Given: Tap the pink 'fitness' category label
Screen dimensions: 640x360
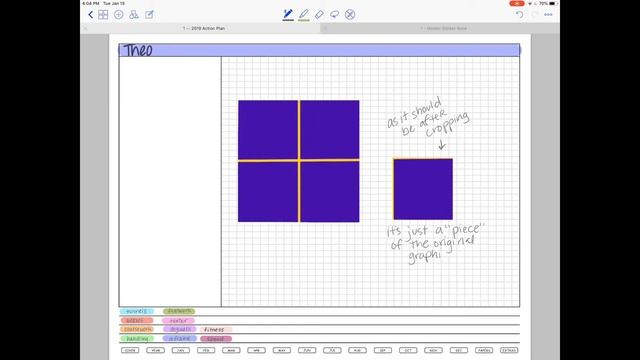Looking at the screenshot, I should coord(216,329).
